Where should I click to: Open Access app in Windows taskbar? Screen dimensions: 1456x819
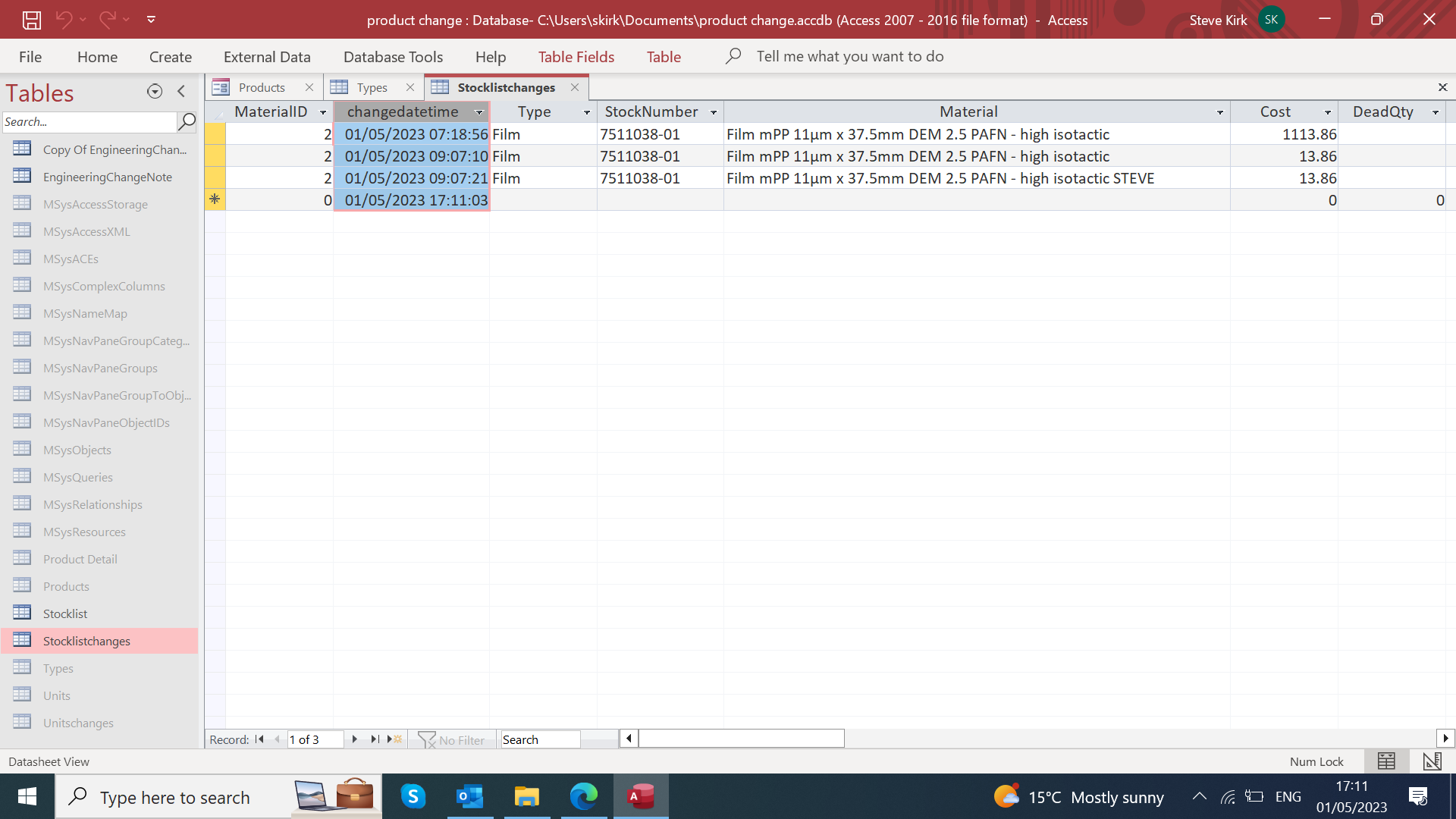641,797
